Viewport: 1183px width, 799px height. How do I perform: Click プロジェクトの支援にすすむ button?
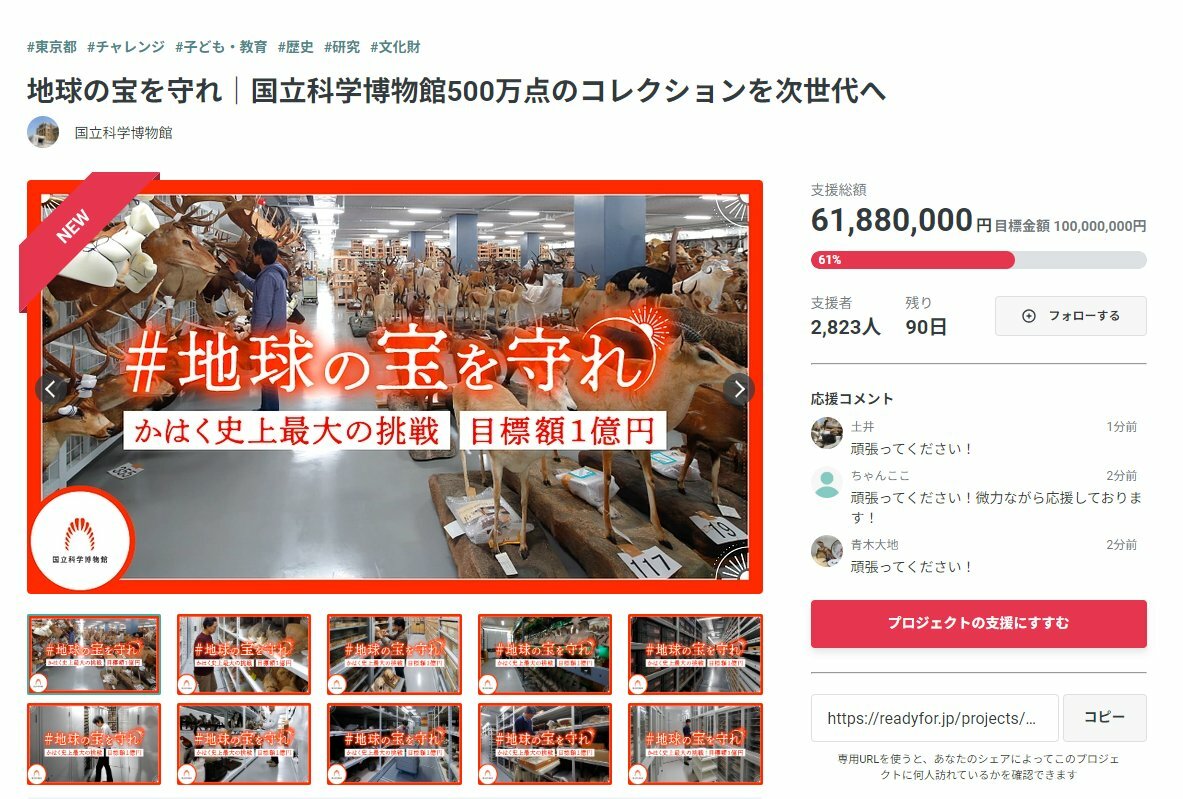(x=979, y=623)
